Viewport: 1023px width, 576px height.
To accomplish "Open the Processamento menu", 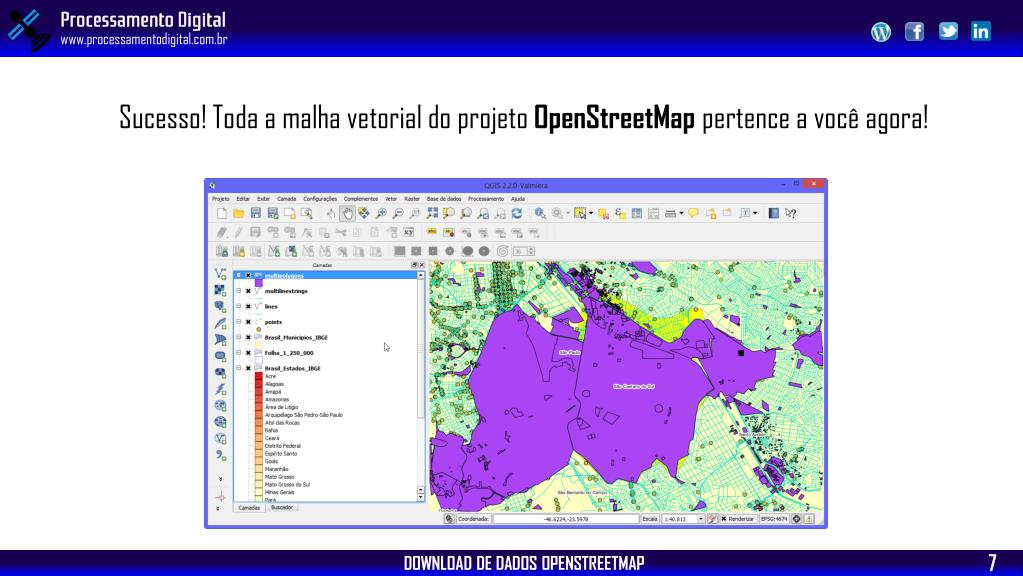I will (486, 199).
